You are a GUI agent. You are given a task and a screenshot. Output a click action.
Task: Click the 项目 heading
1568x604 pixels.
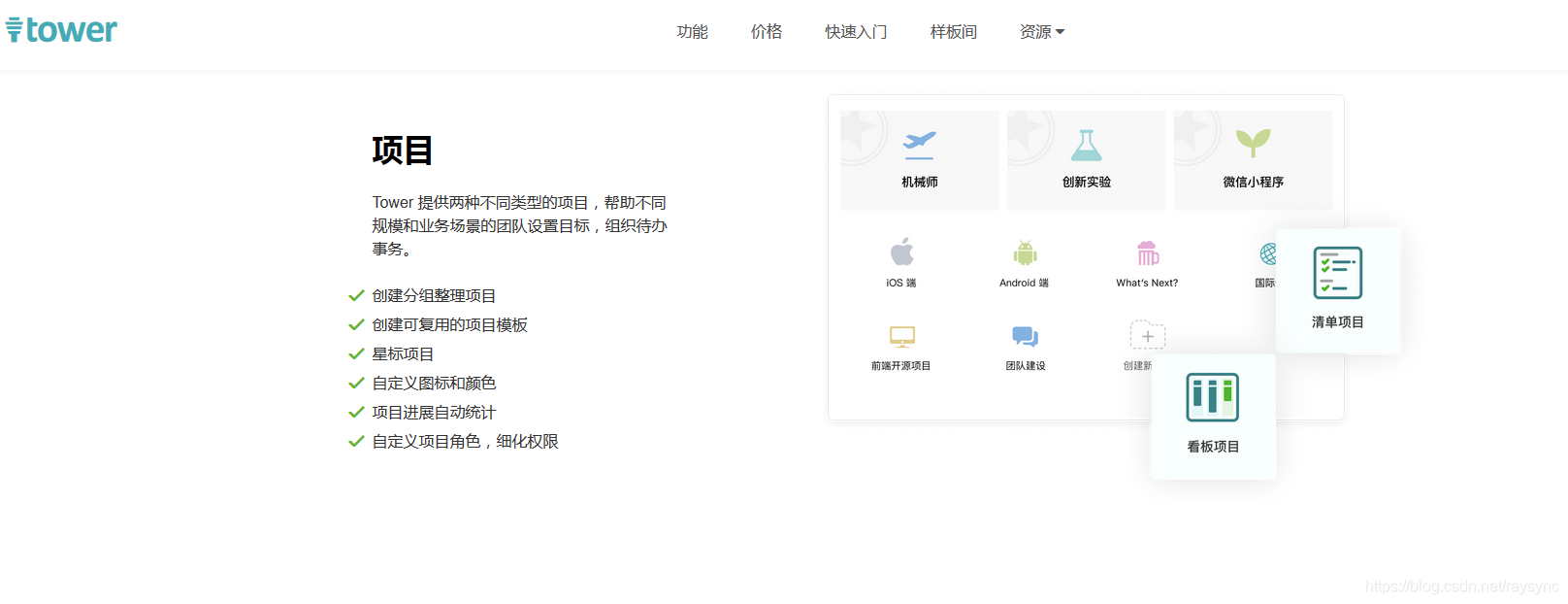(x=402, y=151)
